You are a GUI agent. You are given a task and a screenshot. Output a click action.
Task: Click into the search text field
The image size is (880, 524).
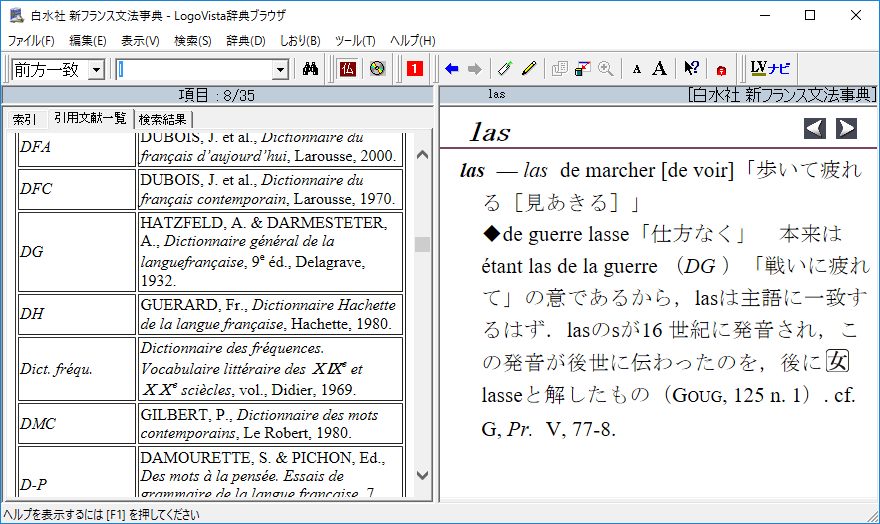[x=194, y=70]
